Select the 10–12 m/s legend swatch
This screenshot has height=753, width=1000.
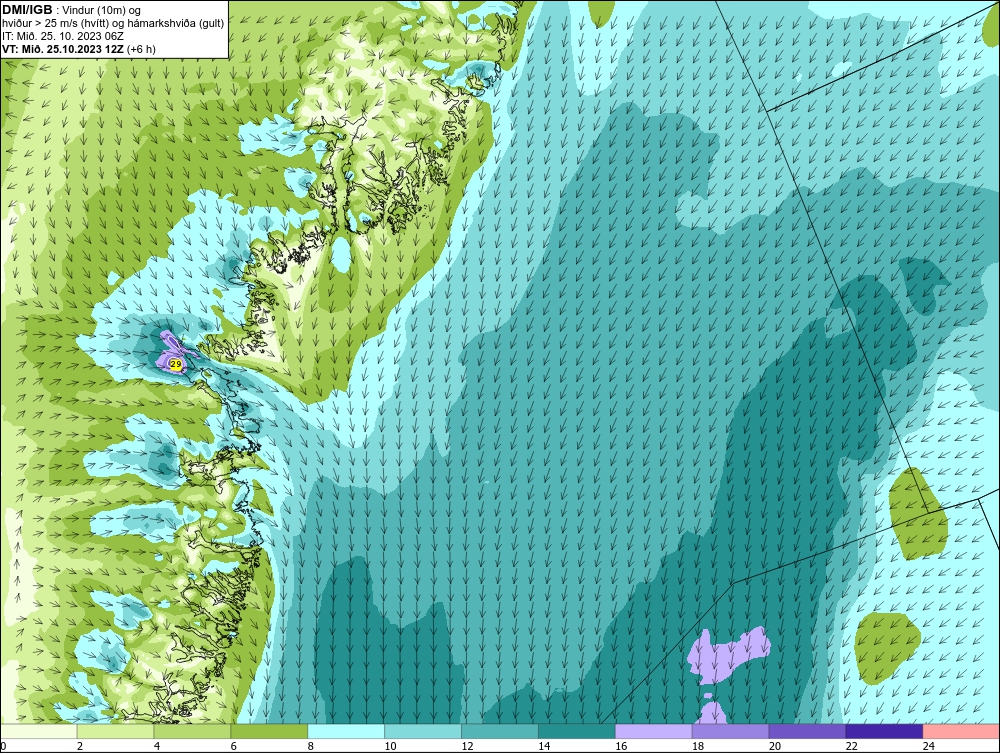tap(423, 731)
